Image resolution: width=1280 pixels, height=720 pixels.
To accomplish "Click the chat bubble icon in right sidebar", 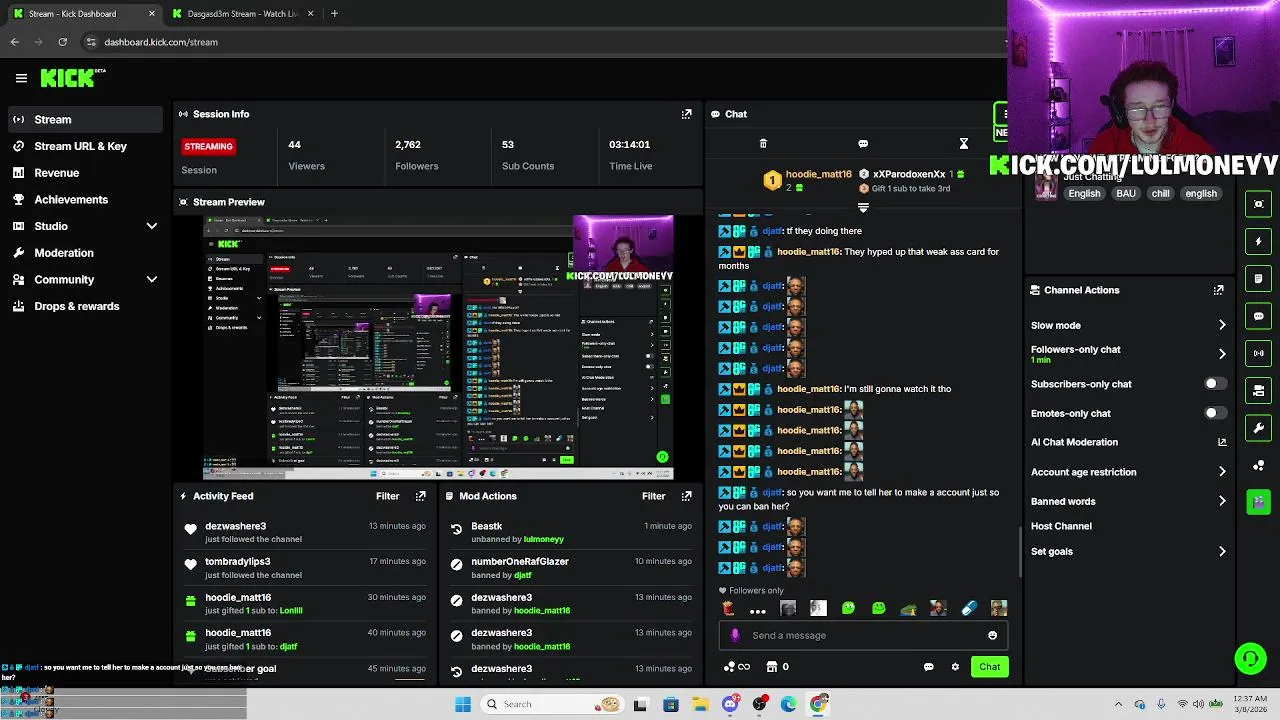I will click(x=1258, y=316).
